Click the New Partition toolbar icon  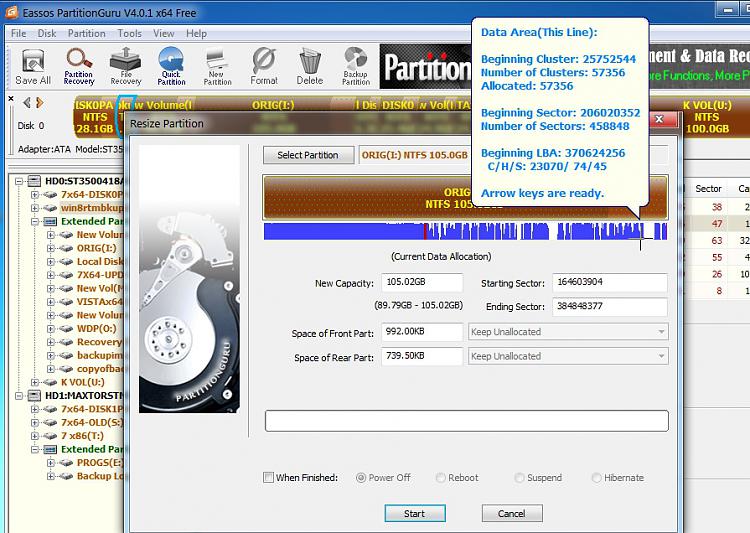tap(217, 66)
